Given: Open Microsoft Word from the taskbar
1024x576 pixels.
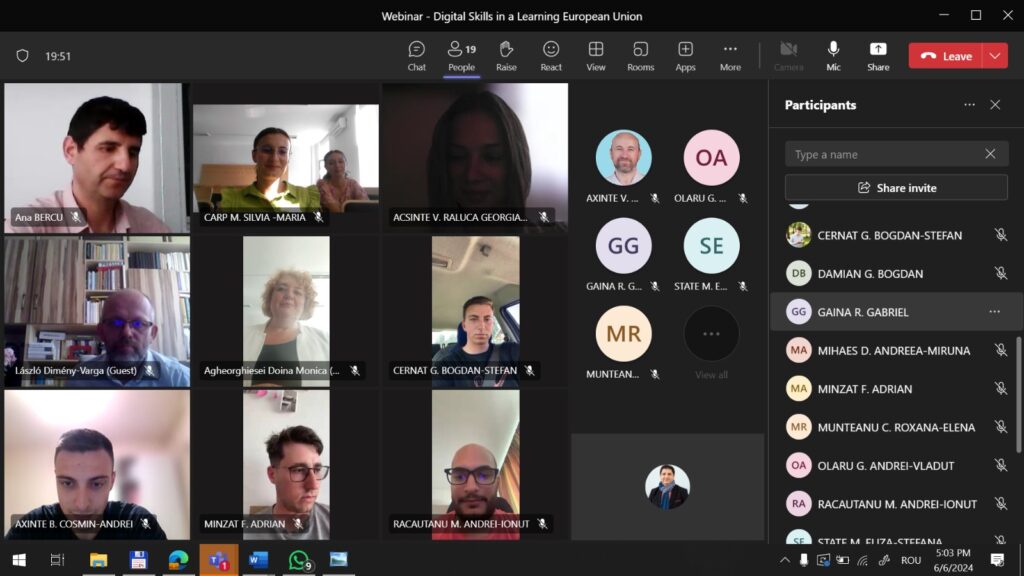Looking at the screenshot, I should (259, 560).
